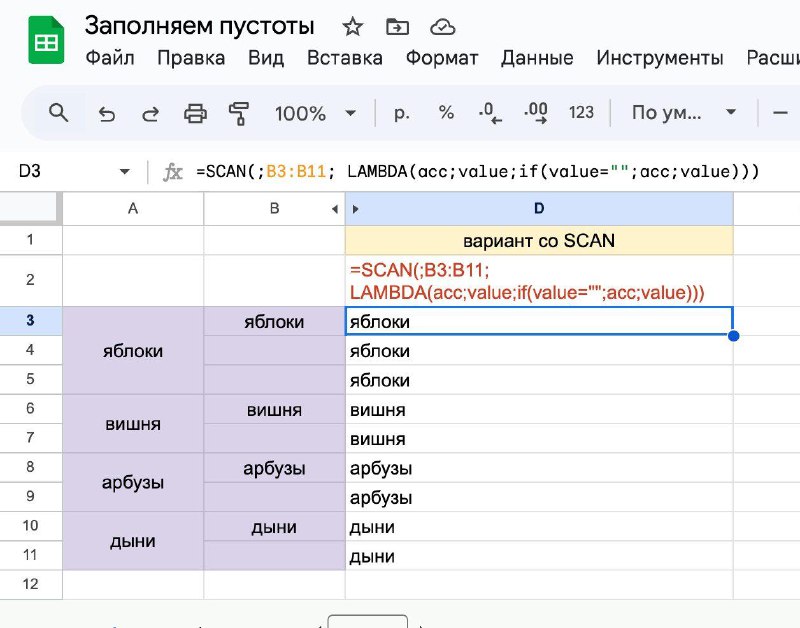Click increase decimal places icon
Screen dimensions: 800x628
point(535,113)
